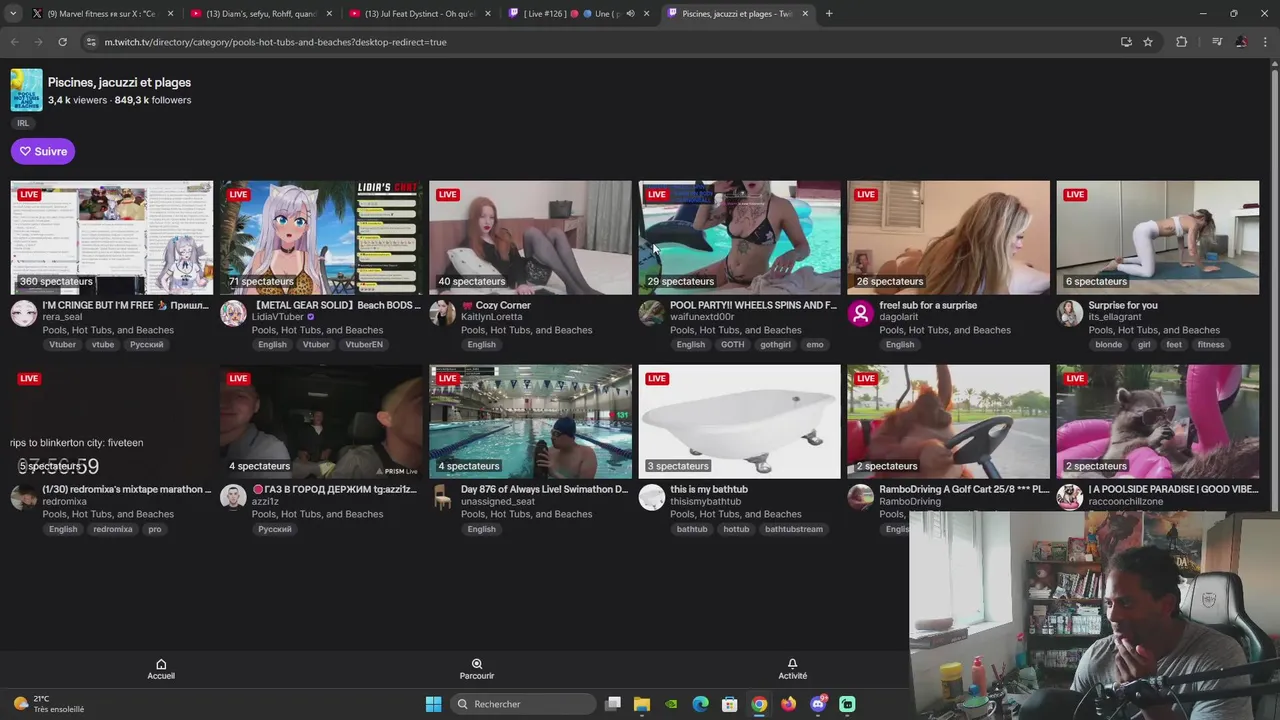Open the media controls icon in Chrome toolbar

(x=1217, y=42)
